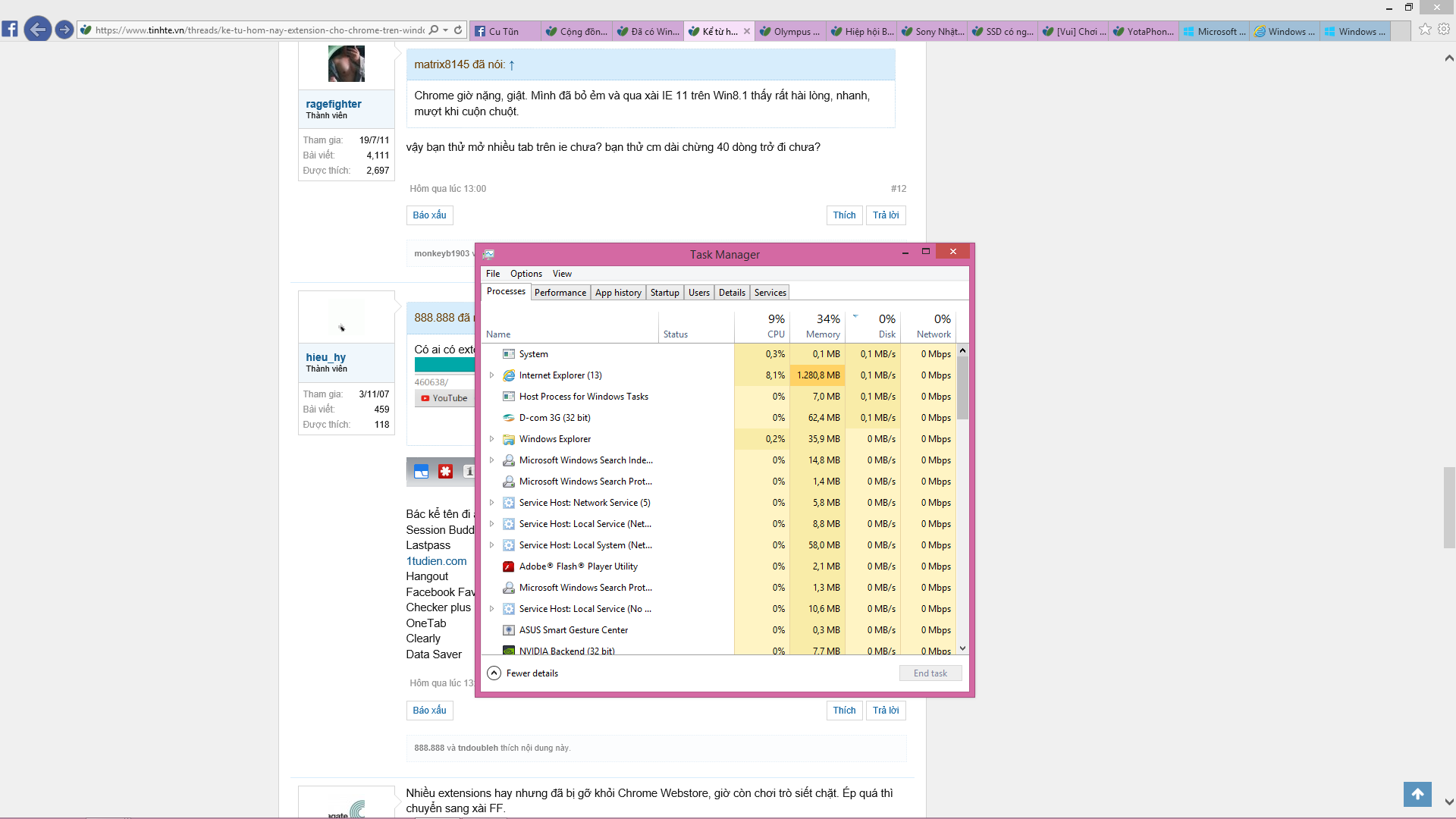Viewport: 1456px width, 819px height.
Task: Click Microsoft Windows Search Indexer icon
Action: click(x=509, y=460)
